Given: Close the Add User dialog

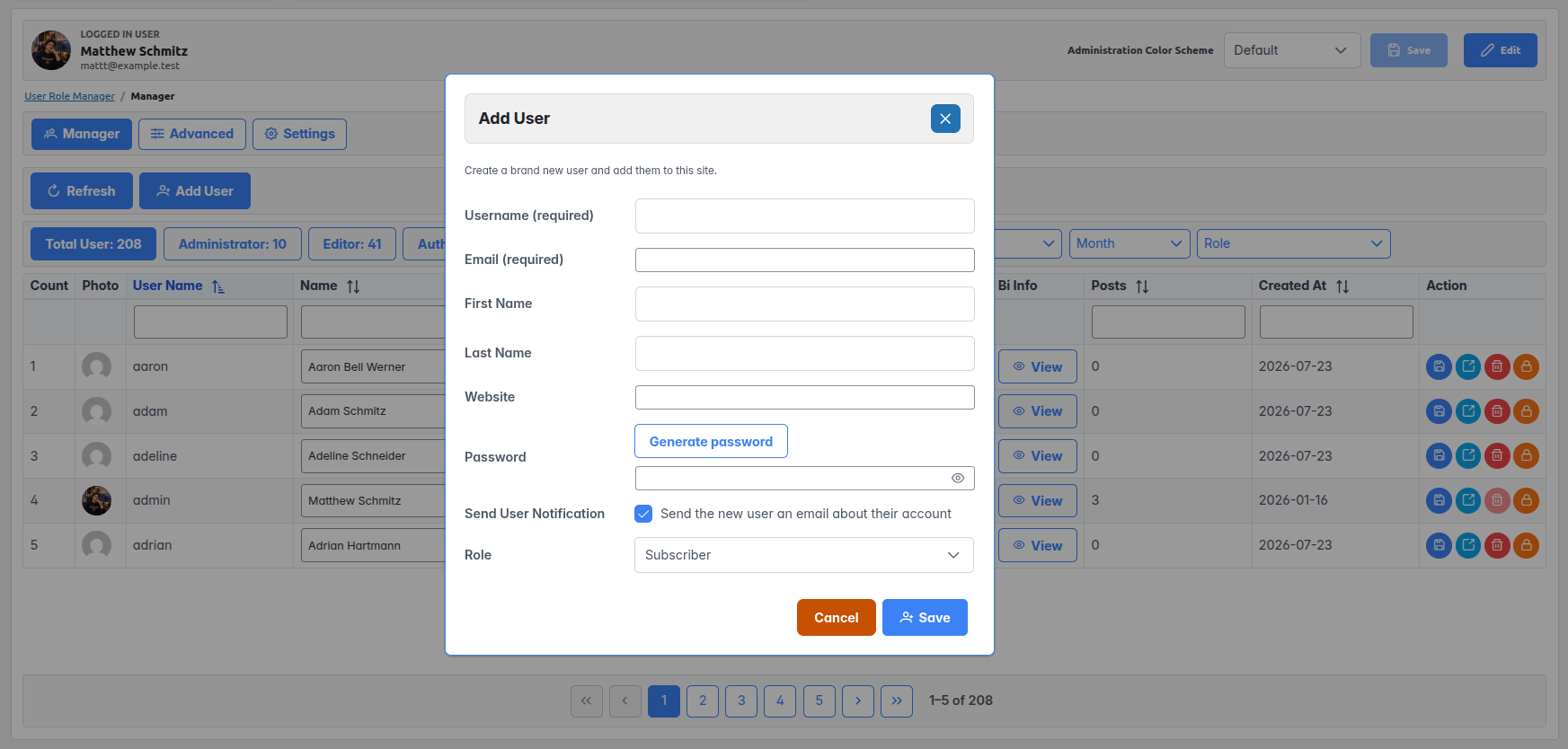Looking at the screenshot, I should coord(945,119).
